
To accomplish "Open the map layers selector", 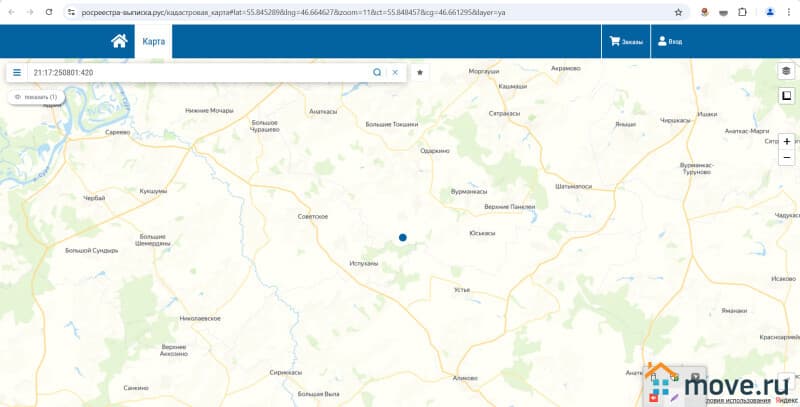I will 786,72.
